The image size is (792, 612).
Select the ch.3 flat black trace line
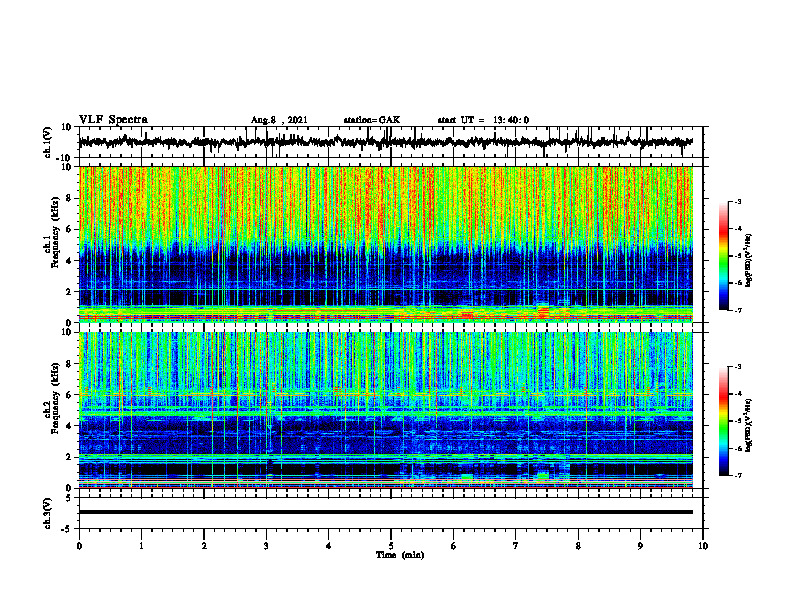[385, 512]
